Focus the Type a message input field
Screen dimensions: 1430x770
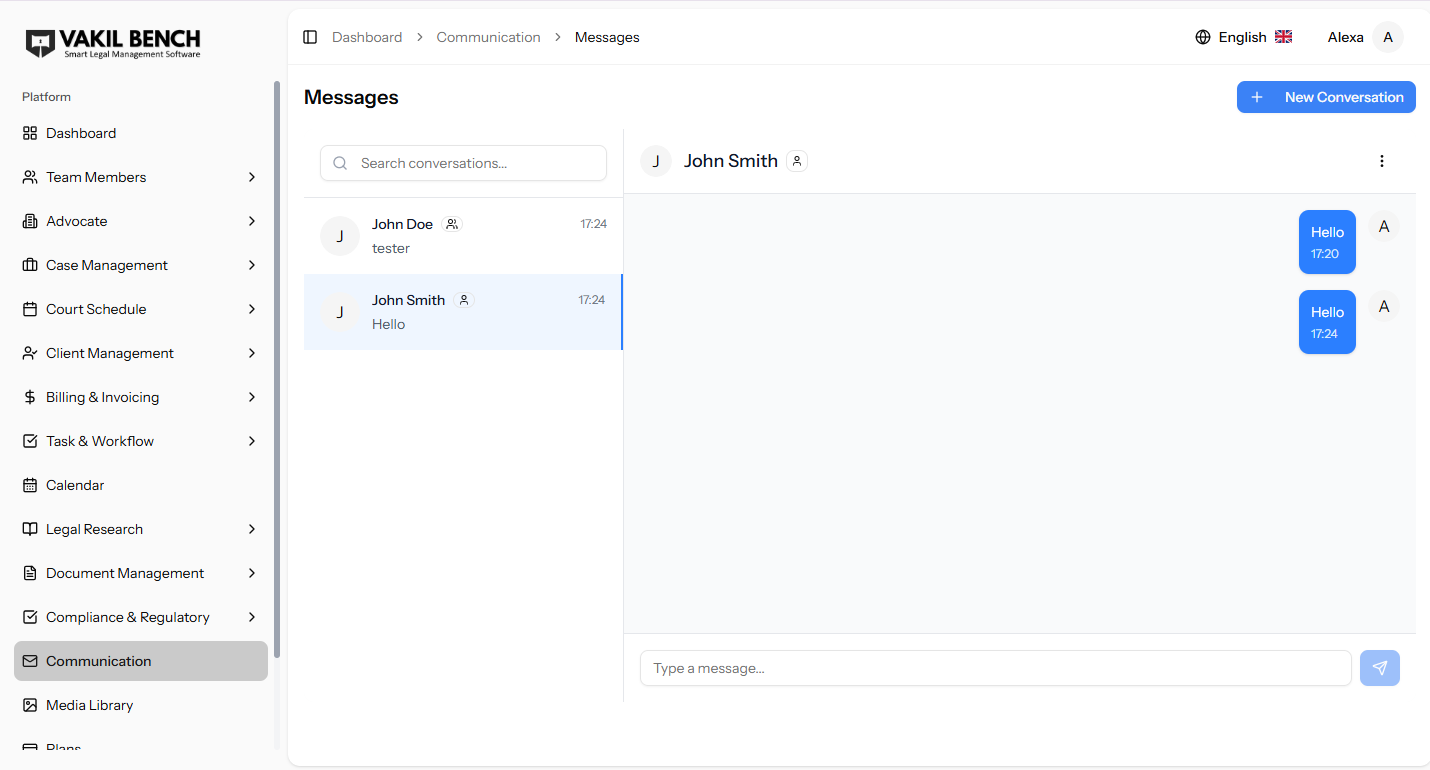(x=995, y=668)
